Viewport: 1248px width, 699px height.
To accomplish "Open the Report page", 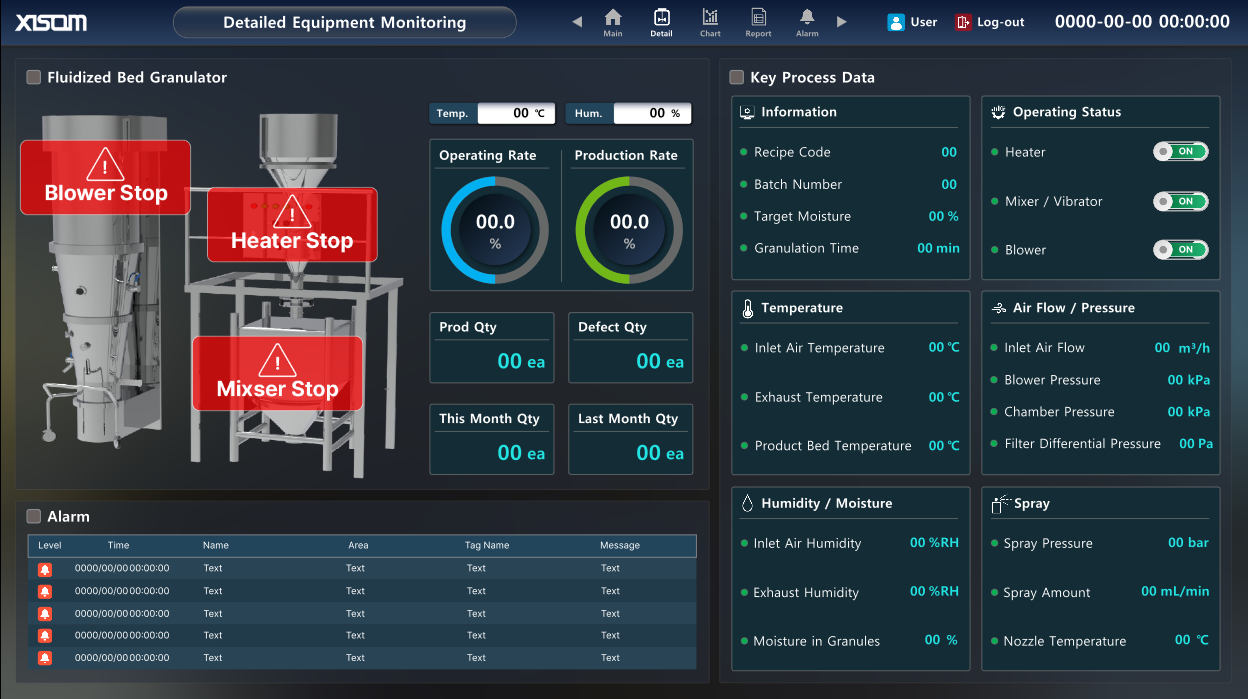I will (x=758, y=20).
